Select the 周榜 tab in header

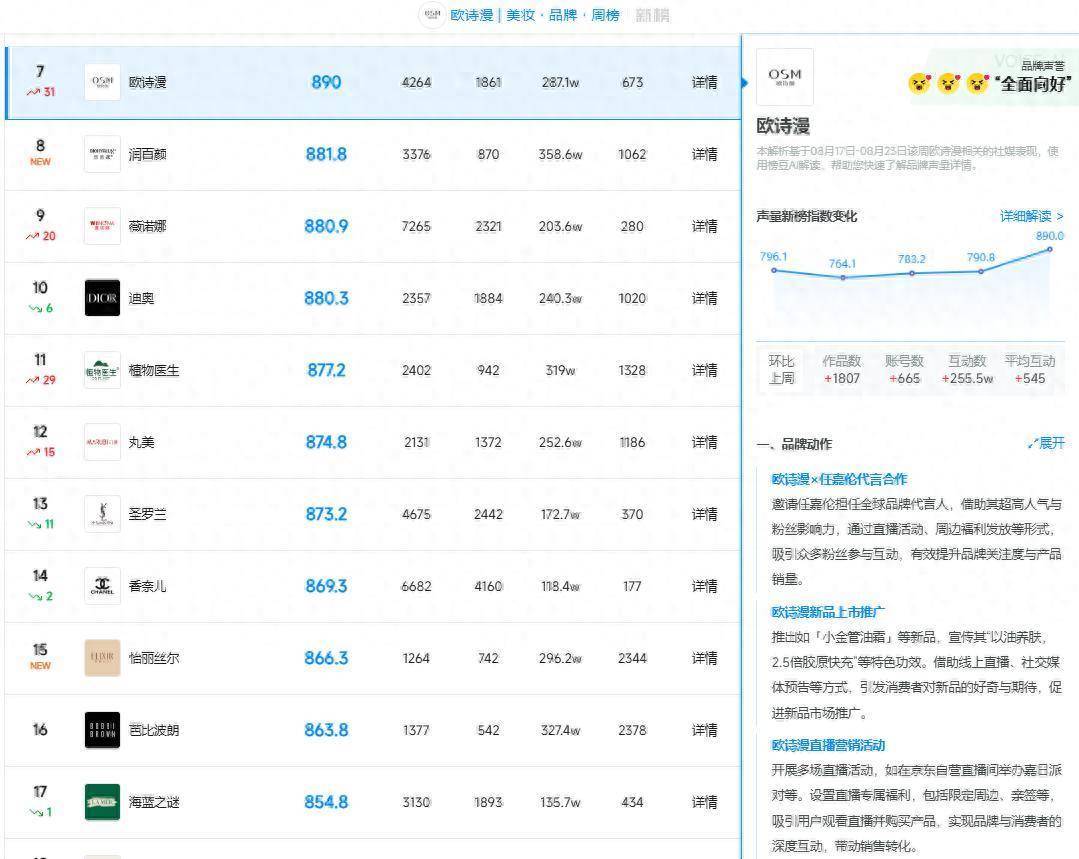coord(605,15)
